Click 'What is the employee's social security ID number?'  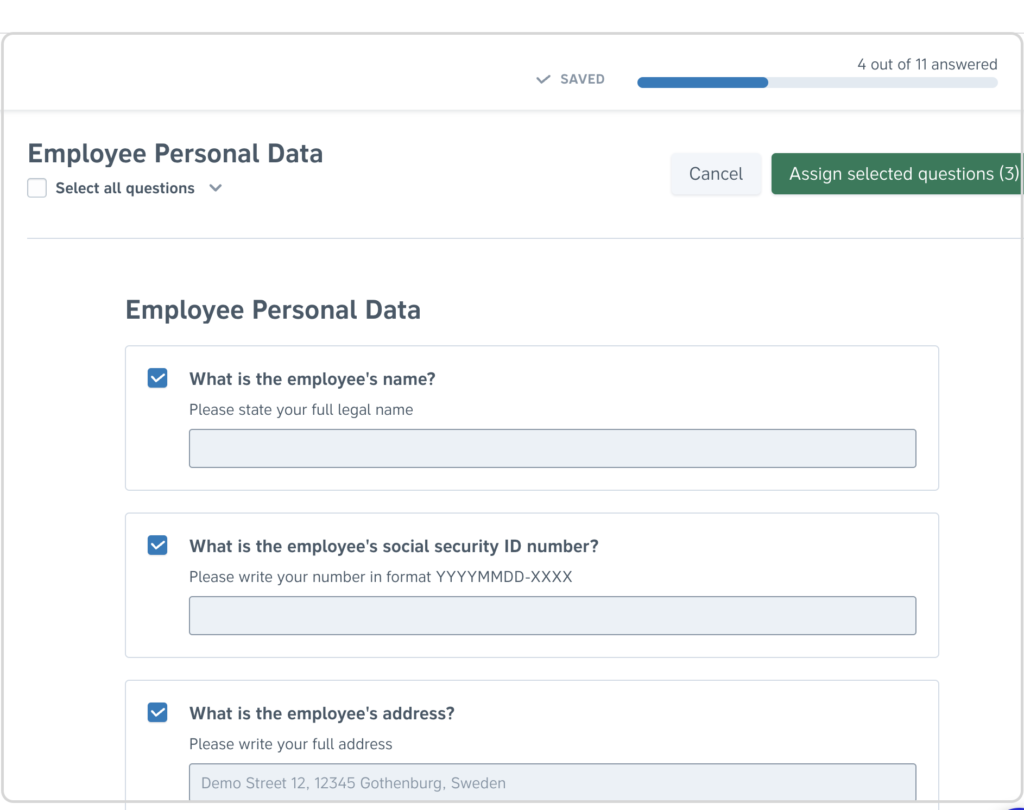[x=394, y=546]
